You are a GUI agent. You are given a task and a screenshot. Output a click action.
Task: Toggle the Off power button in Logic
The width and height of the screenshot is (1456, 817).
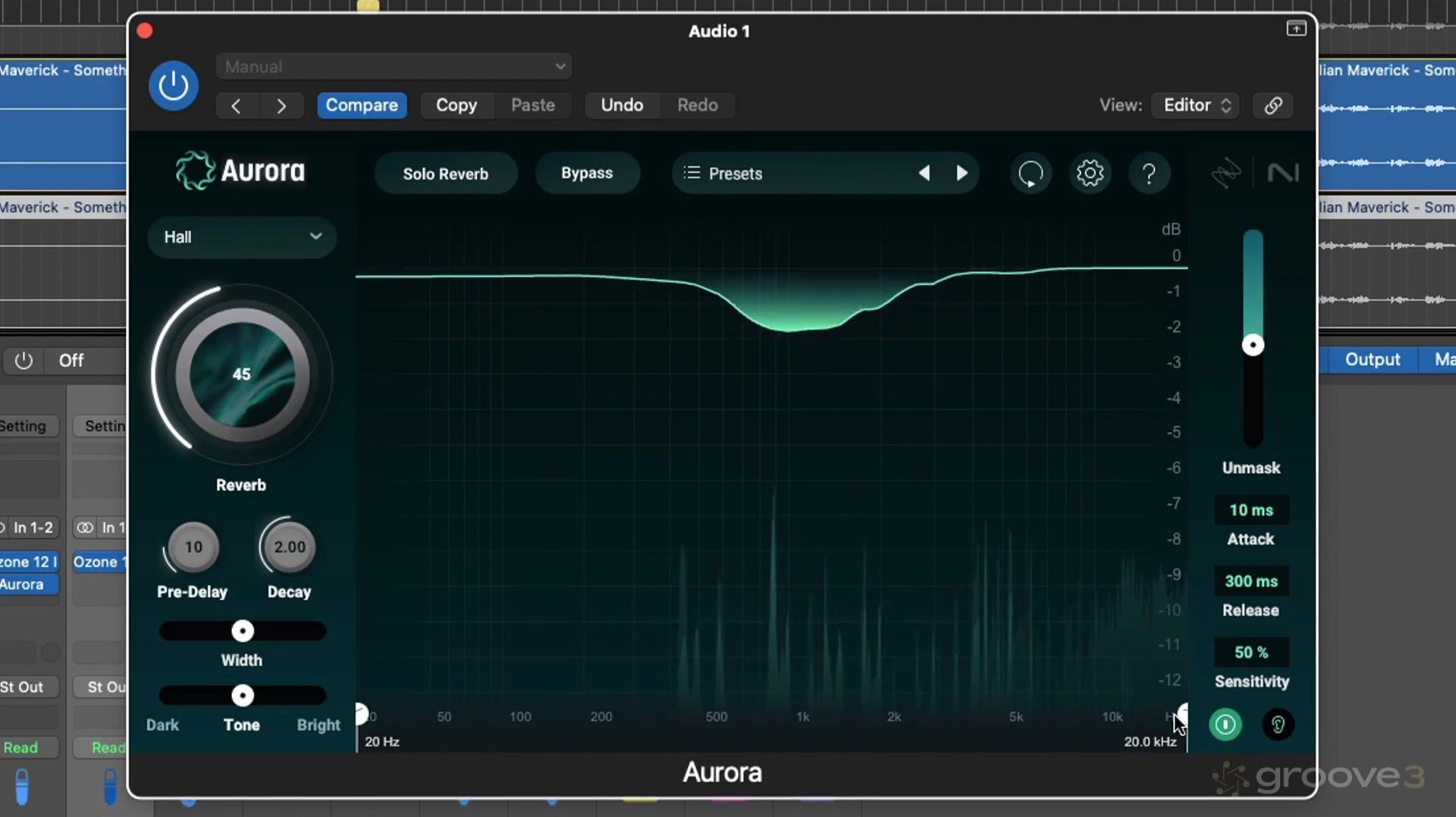[x=24, y=361]
